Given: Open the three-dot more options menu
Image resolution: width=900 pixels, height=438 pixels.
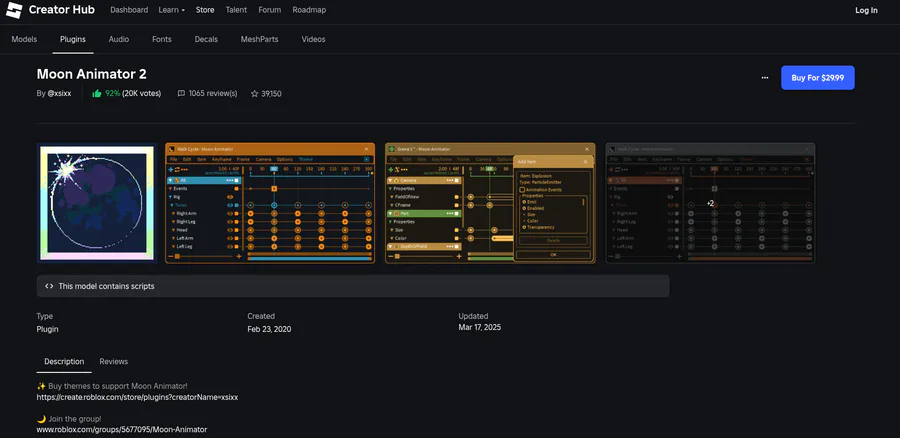Looking at the screenshot, I should tap(765, 77).
